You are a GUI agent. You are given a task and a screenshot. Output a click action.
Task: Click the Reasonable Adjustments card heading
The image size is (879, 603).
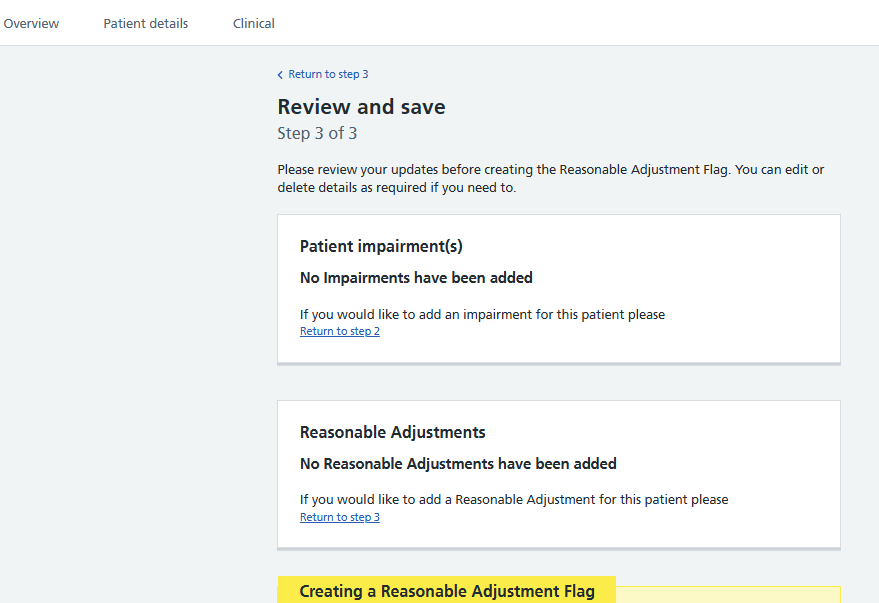(x=392, y=432)
